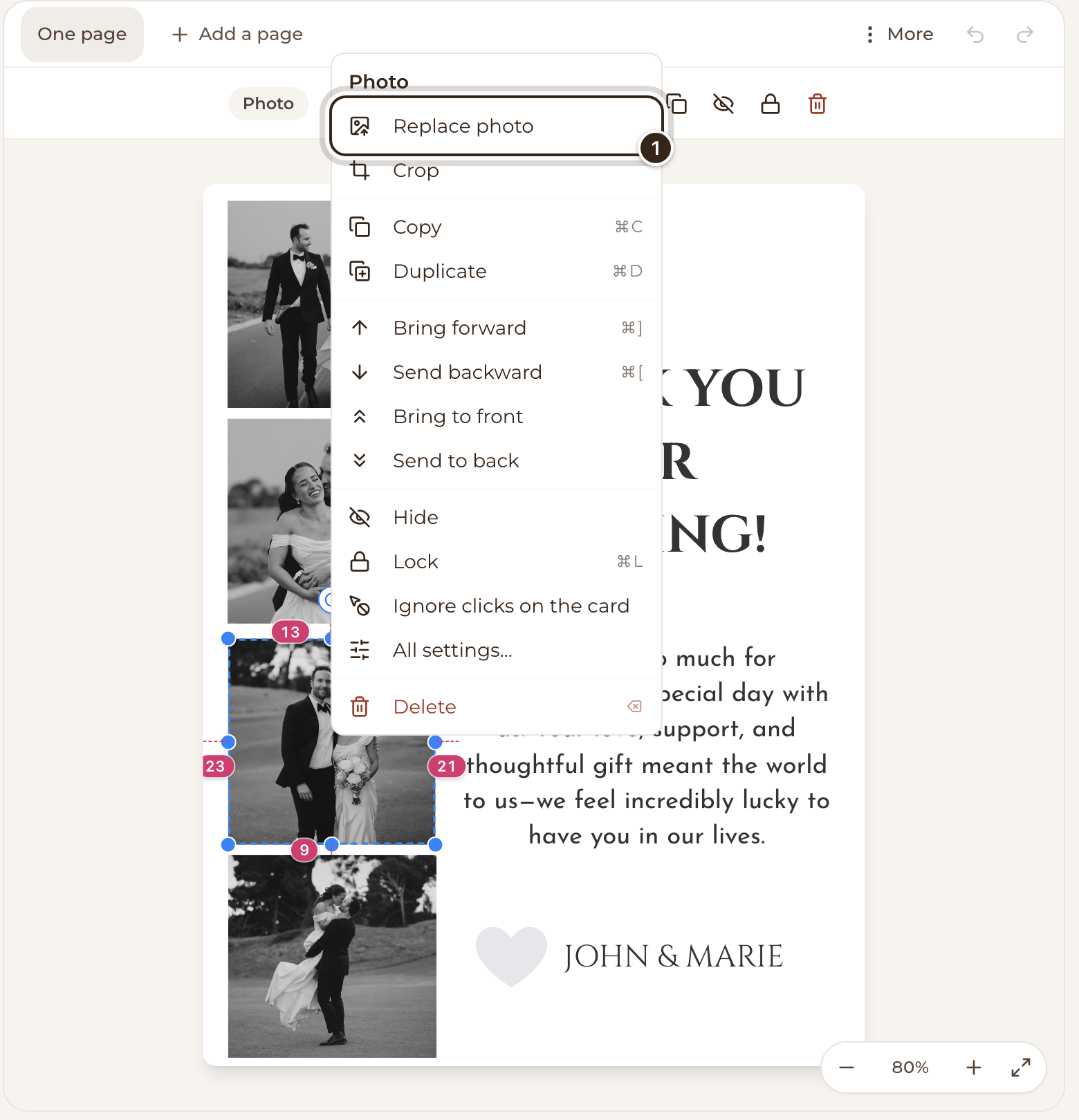This screenshot has width=1079, height=1120.
Task: Choose Duplicate menu entry
Action: (496, 271)
